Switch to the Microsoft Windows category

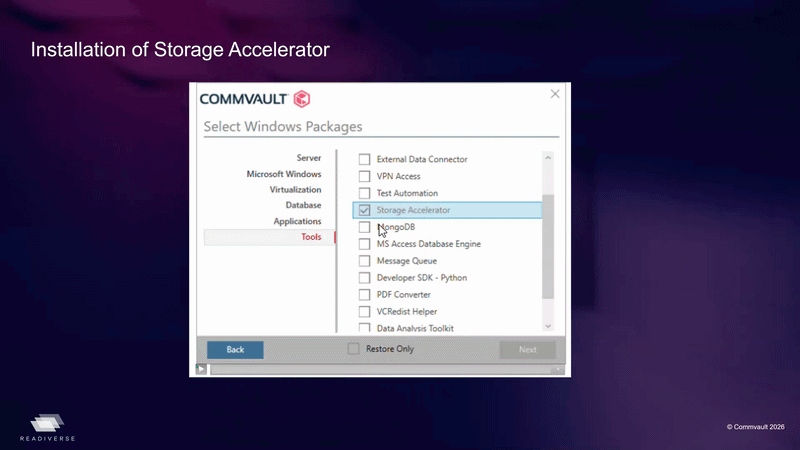point(284,174)
